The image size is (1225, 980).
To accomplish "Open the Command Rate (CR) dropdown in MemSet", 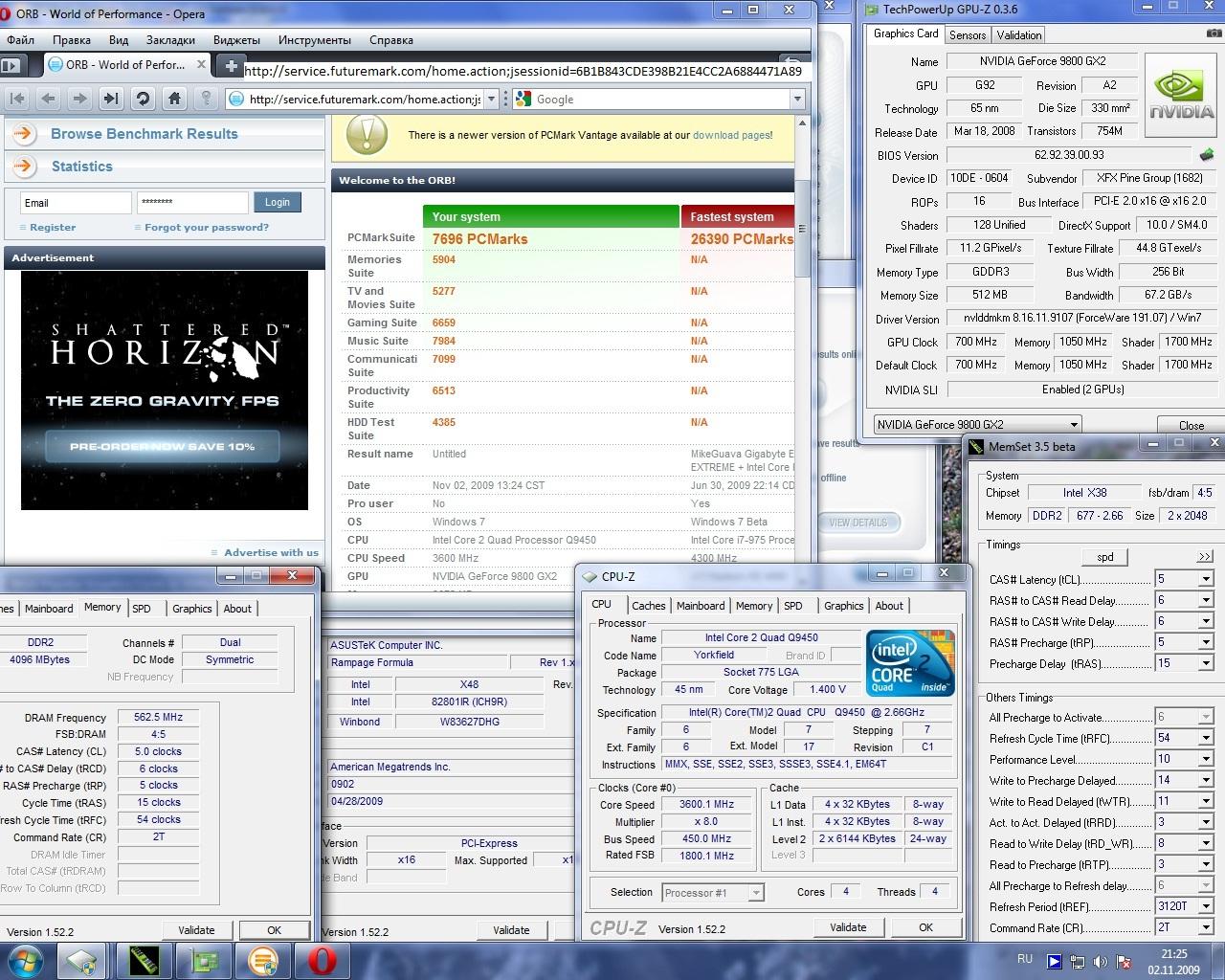I will click(1206, 928).
